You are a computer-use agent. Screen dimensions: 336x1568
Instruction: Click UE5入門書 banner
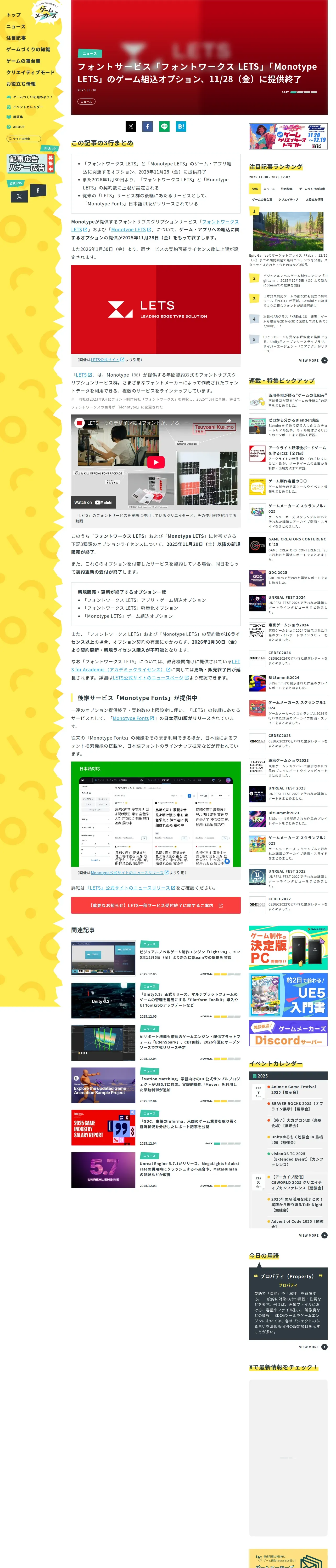pyautogui.click(x=288, y=995)
